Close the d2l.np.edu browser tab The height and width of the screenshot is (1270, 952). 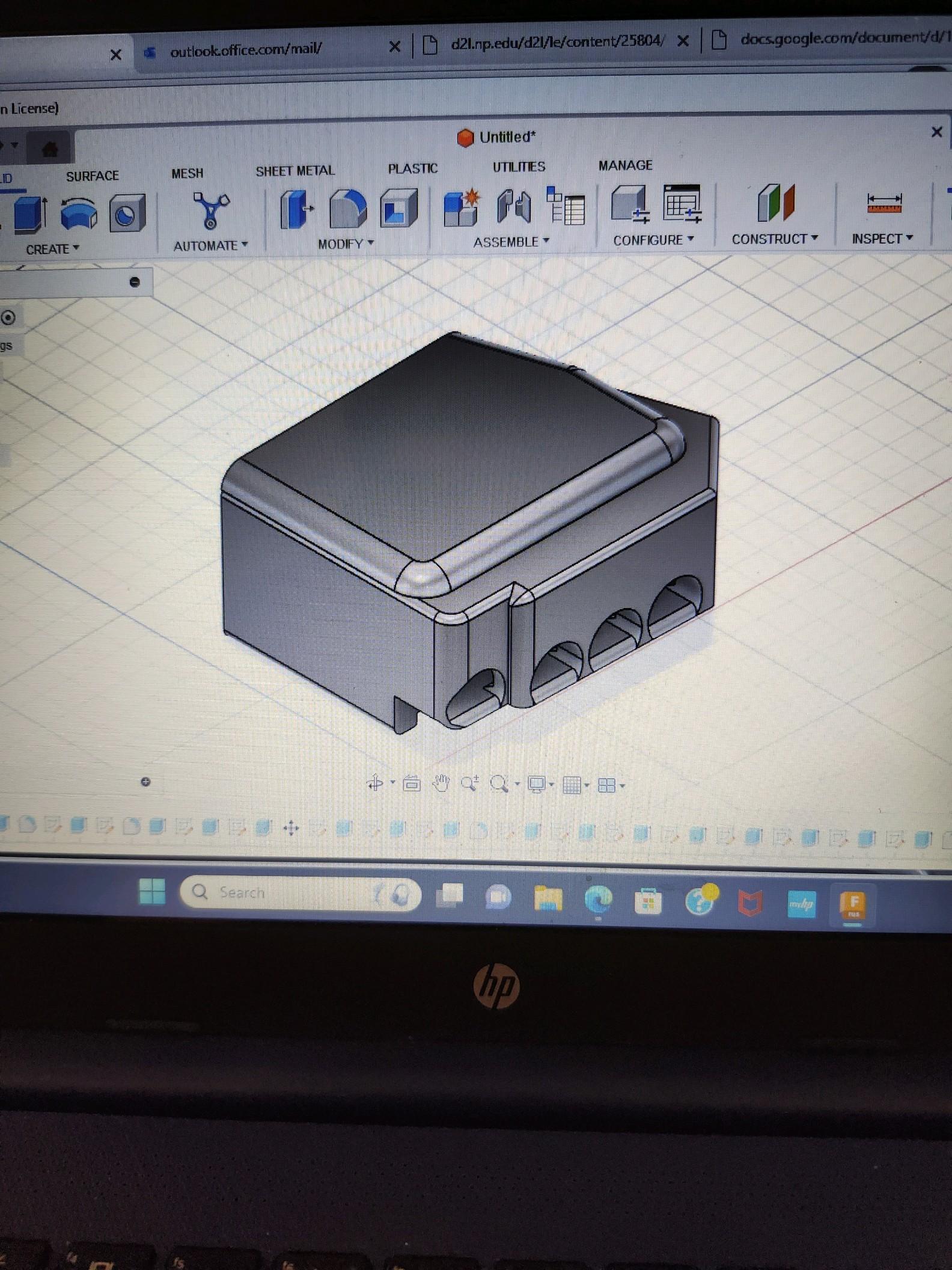pos(683,41)
